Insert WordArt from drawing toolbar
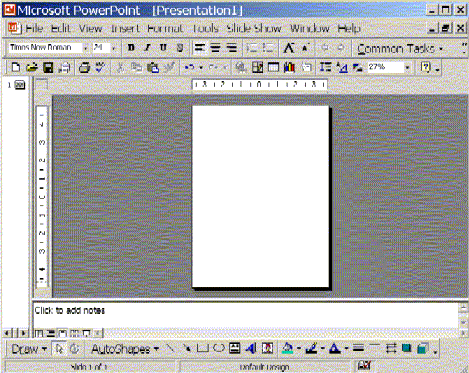The height and width of the screenshot is (373, 469). (x=250, y=348)
